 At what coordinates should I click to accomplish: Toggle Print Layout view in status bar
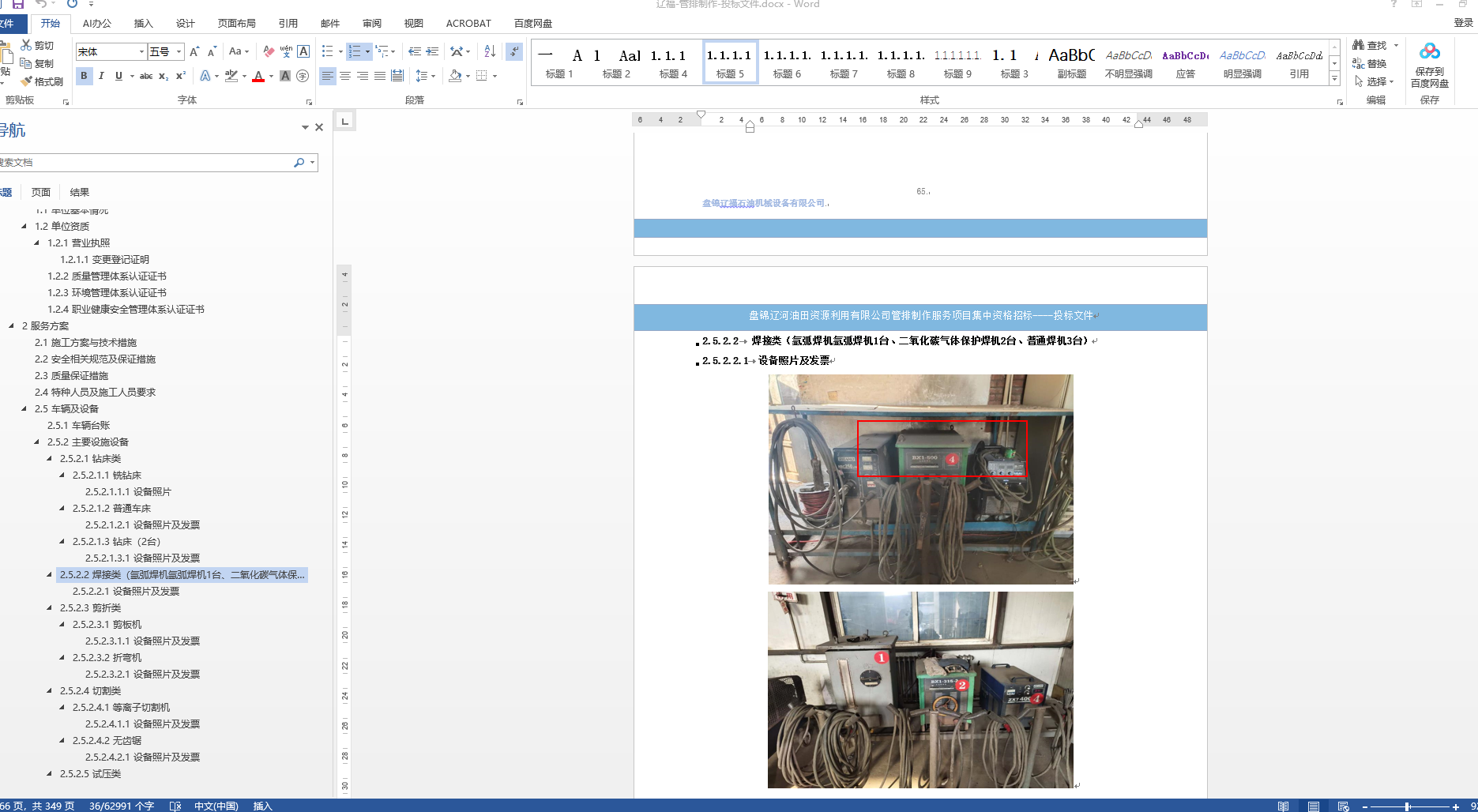click(x=1314, y=806)
